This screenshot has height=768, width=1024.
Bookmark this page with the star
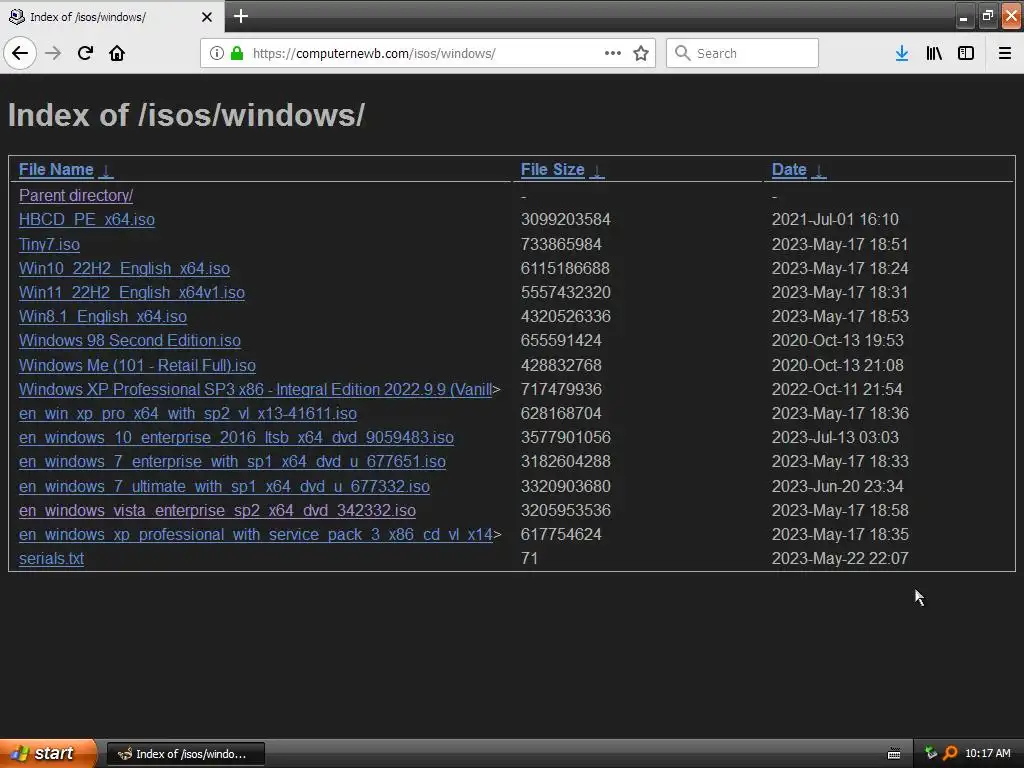click(641, 53)
